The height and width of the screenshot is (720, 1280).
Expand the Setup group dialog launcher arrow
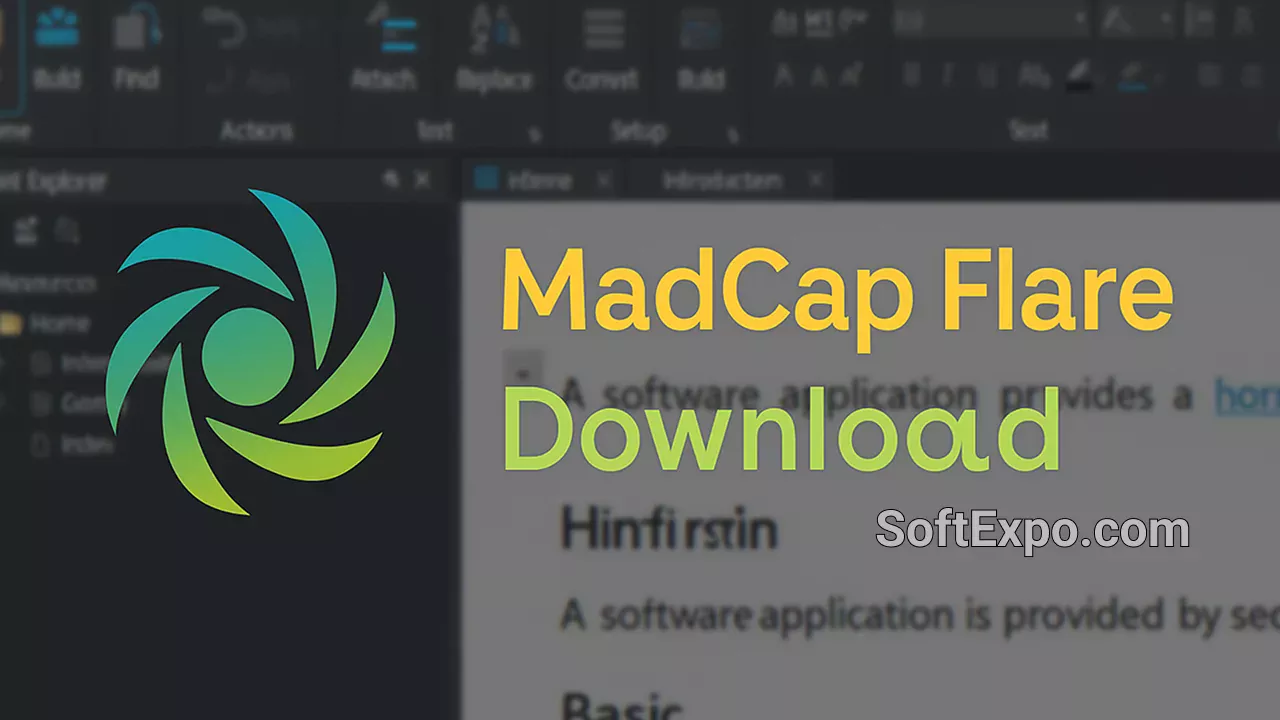(x=733, y=133)
